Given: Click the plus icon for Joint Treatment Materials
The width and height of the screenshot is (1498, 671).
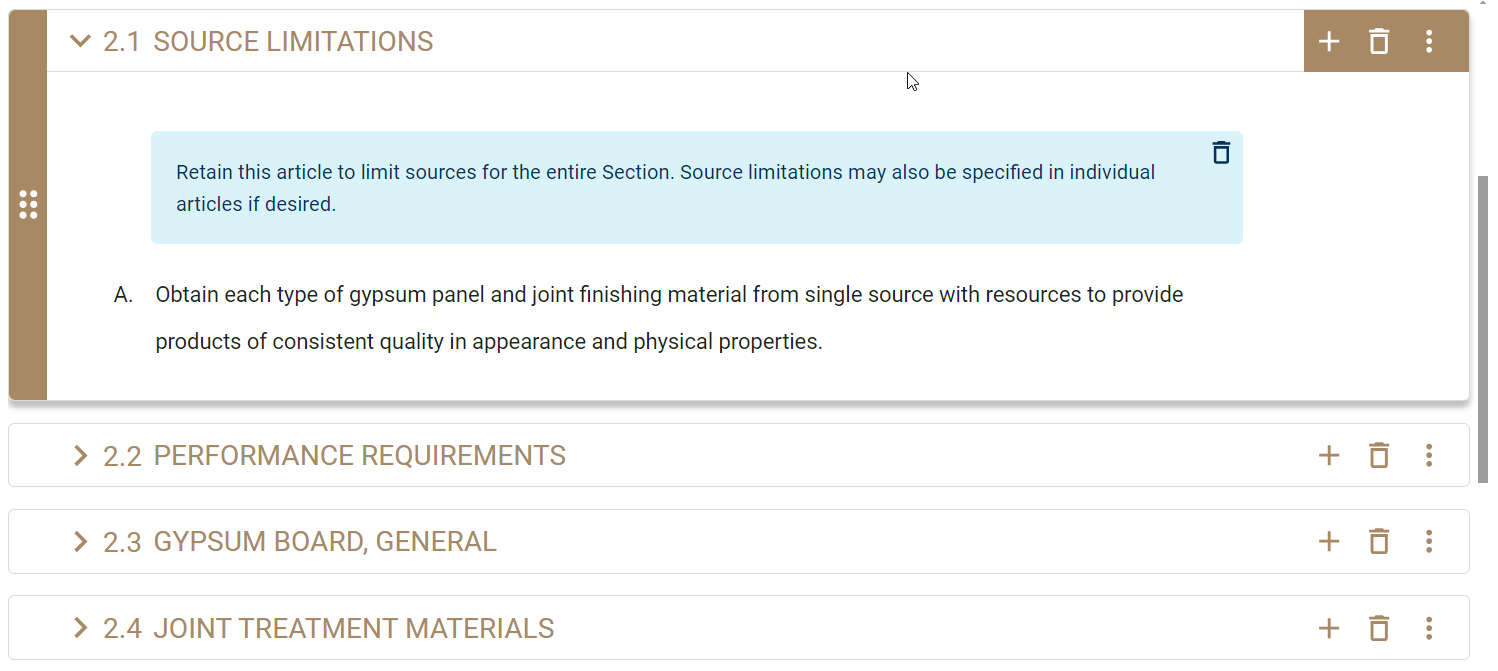Looking at the screenshot, I should 1329,629.
